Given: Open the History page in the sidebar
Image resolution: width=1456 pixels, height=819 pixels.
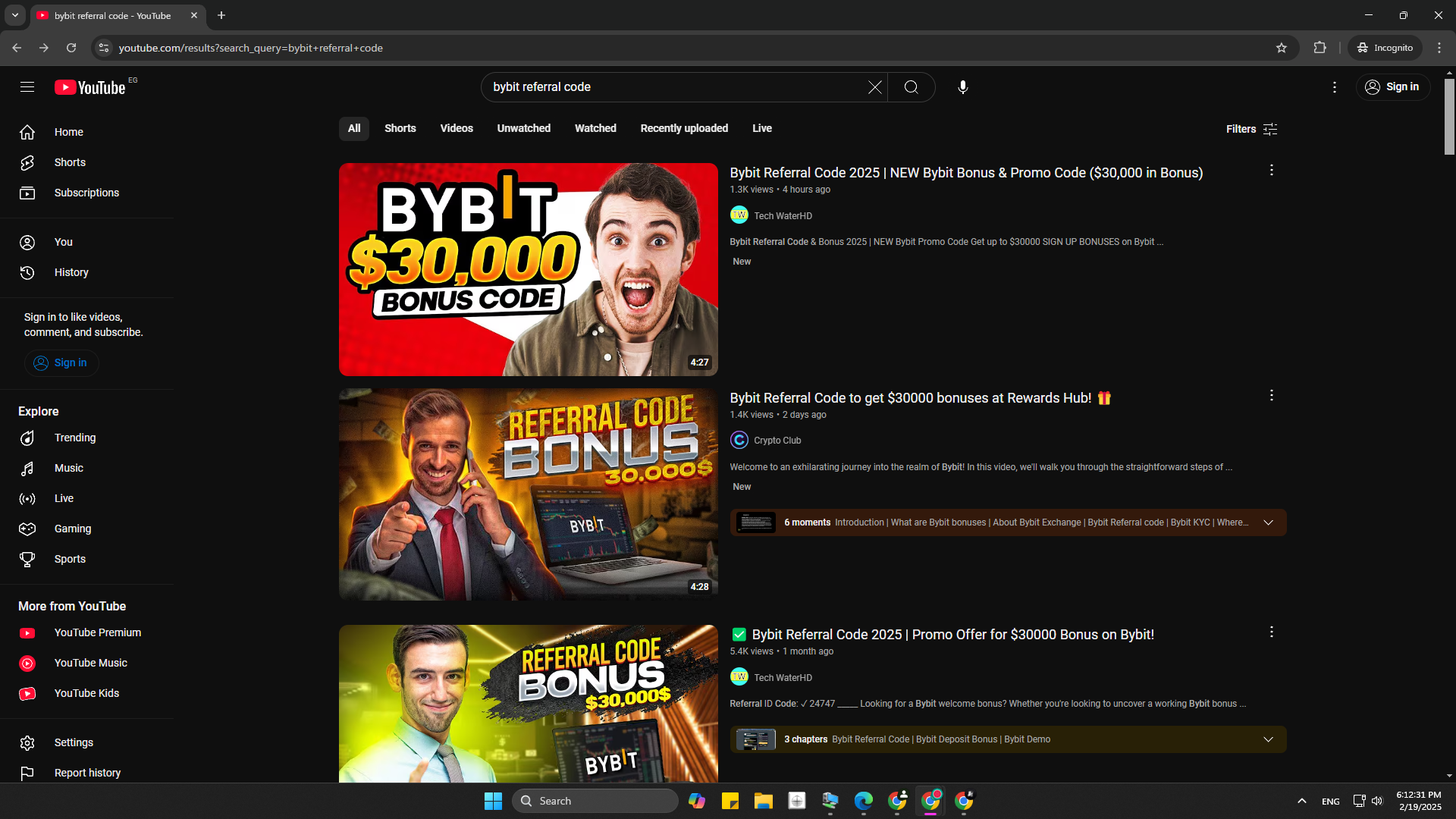Looking at the screenshot, I should click(x=71, y=272).
